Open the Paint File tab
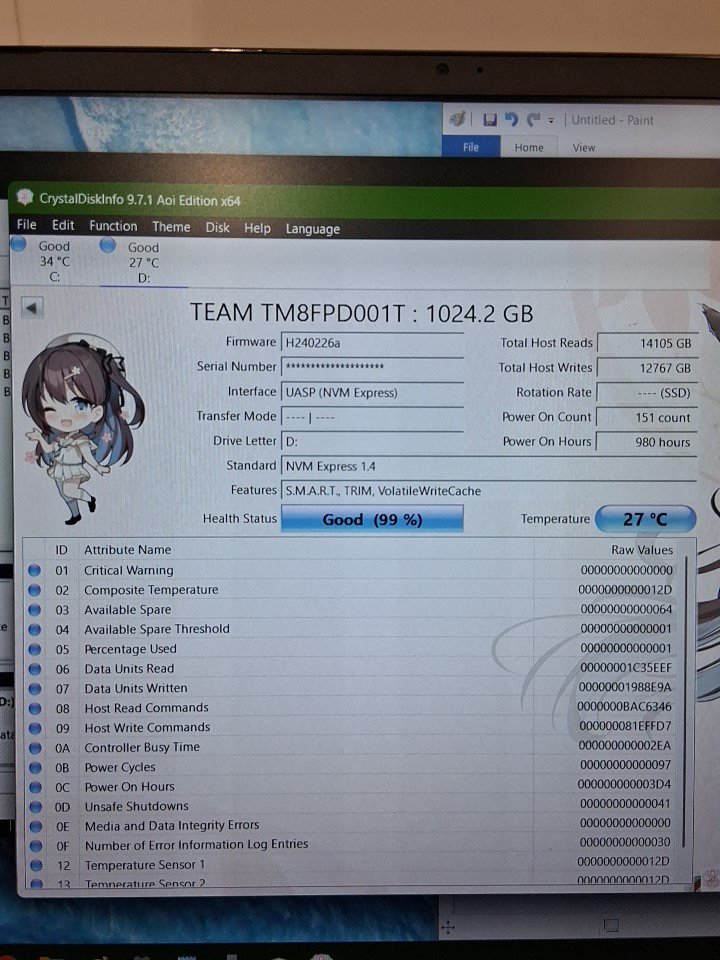 point(471,147)
